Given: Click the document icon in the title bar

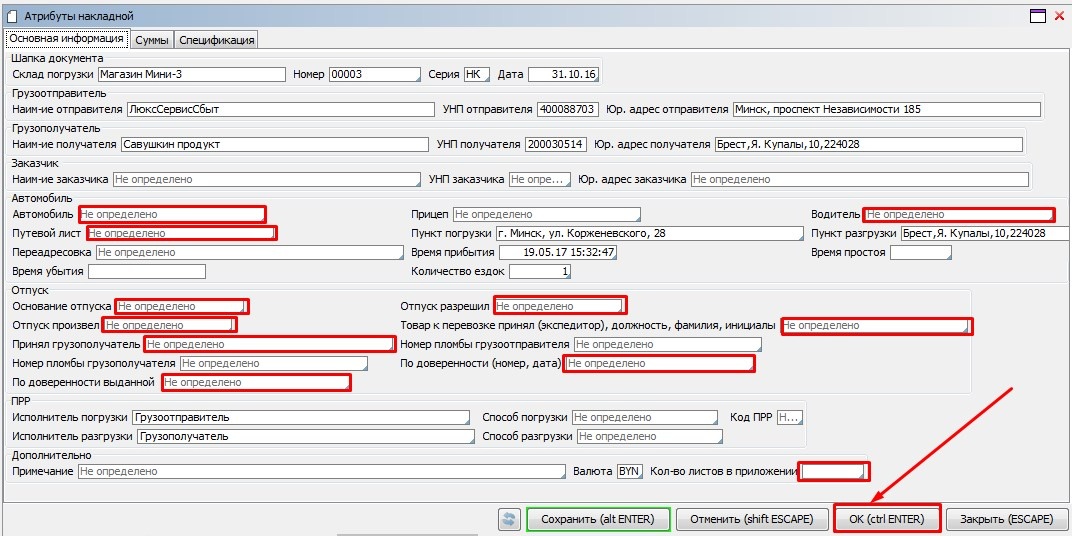Looking at the screenshot, I should [x=11, y=16].
